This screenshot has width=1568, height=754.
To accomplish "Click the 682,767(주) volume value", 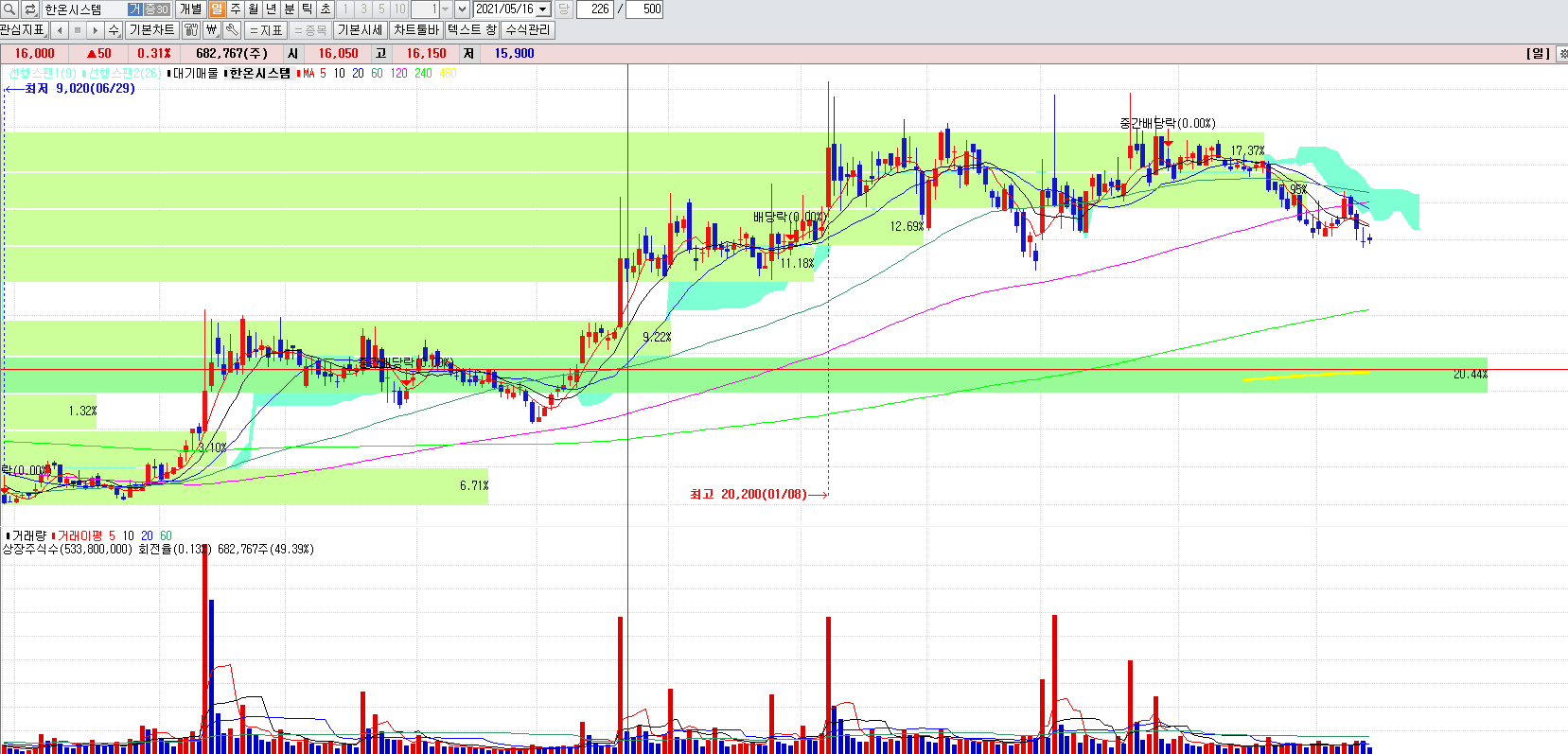I will (232, 53).
